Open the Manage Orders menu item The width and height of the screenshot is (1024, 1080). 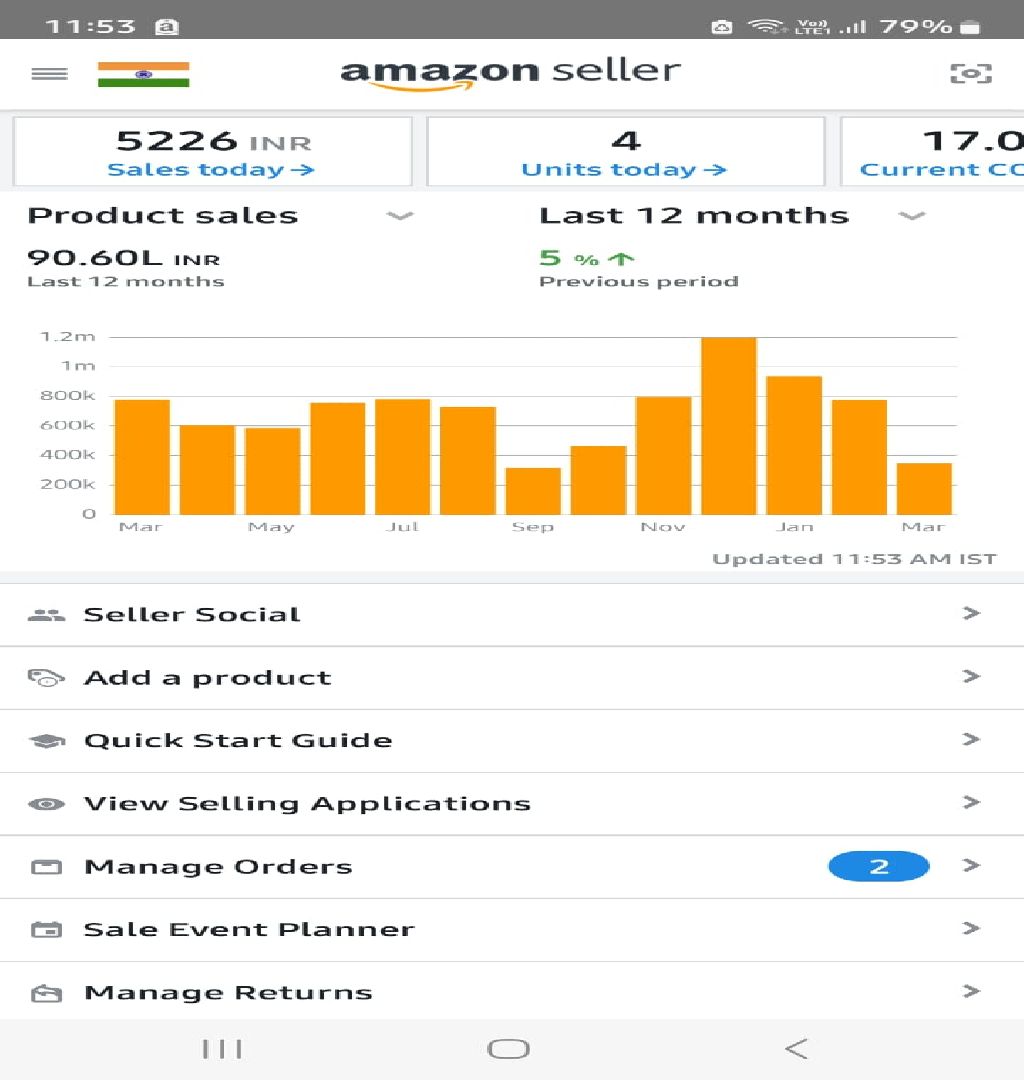tap(512, 866)
